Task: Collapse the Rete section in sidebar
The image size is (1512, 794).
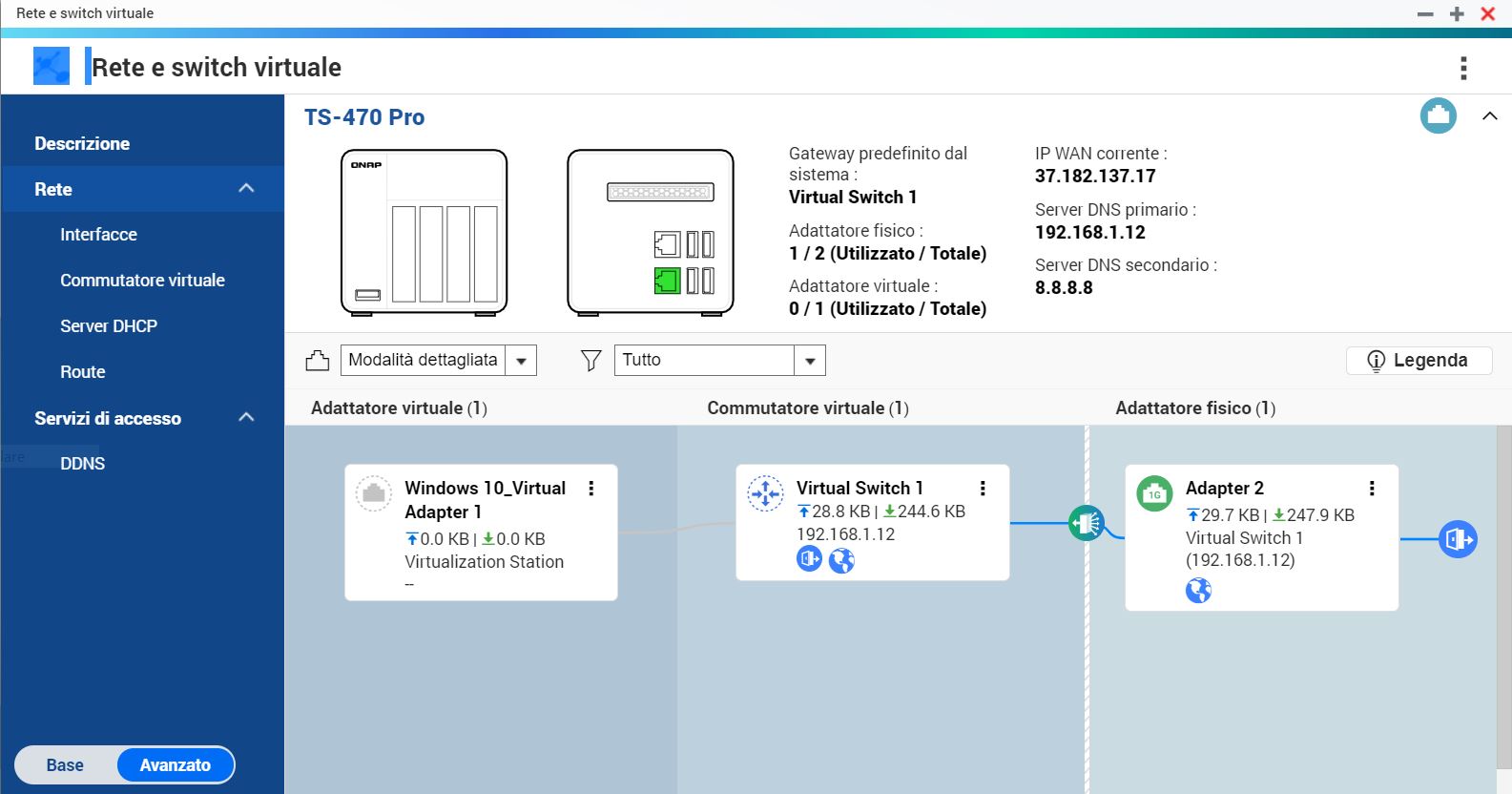Action: click(246, 189)
